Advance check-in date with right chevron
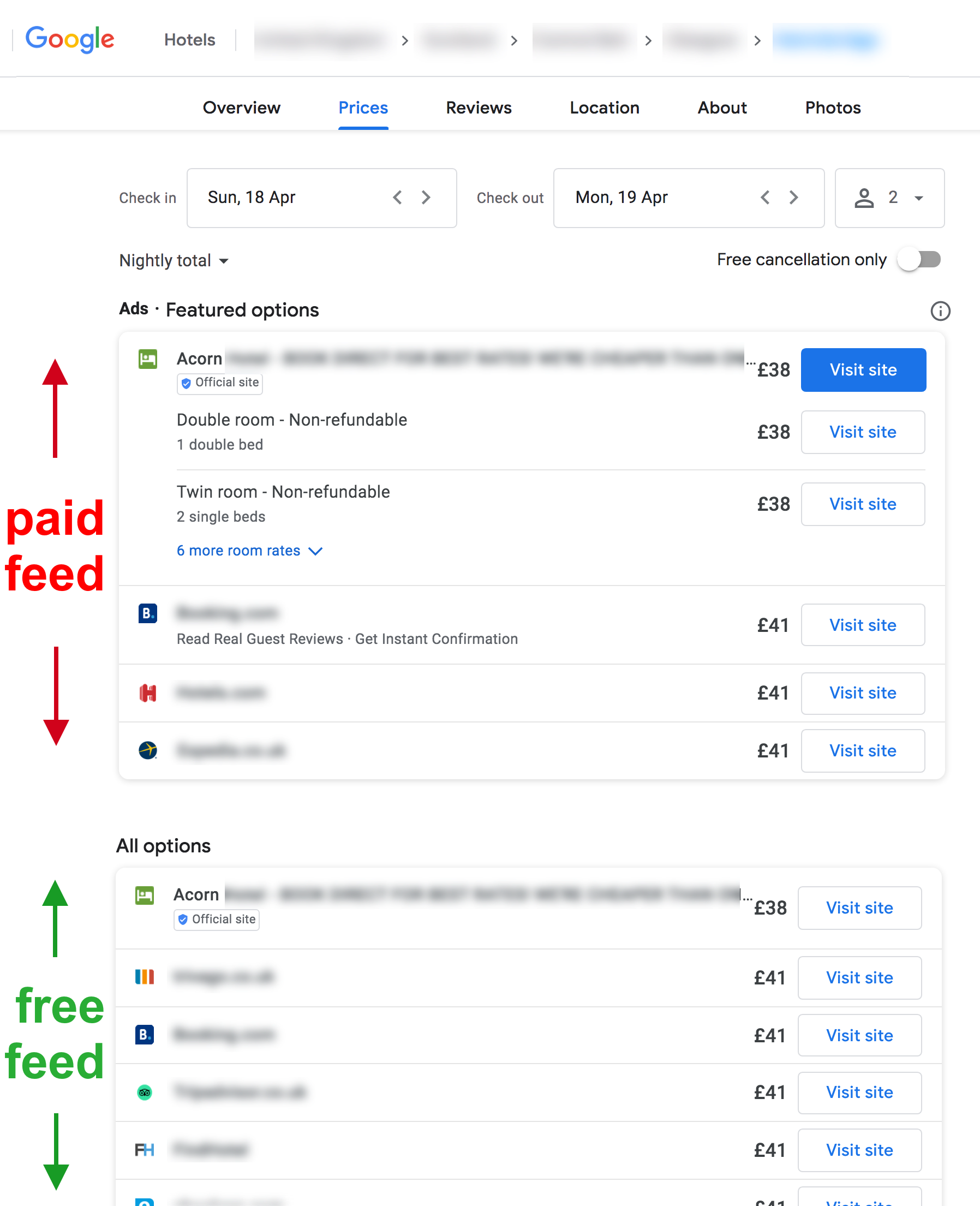This screenshot has width=980, height=1206. (x=426, y=198)
